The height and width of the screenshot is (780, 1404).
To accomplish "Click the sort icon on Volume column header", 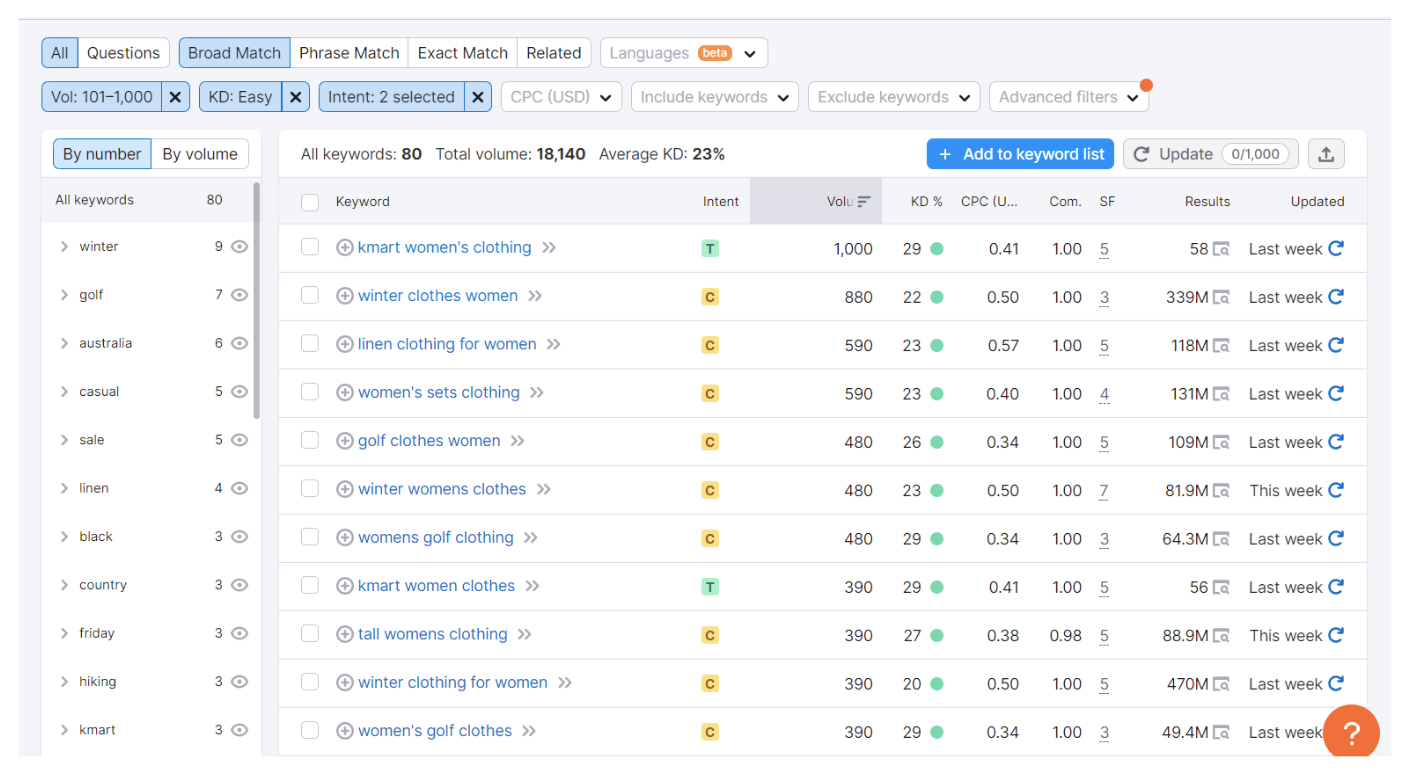I will click(862, 201).
